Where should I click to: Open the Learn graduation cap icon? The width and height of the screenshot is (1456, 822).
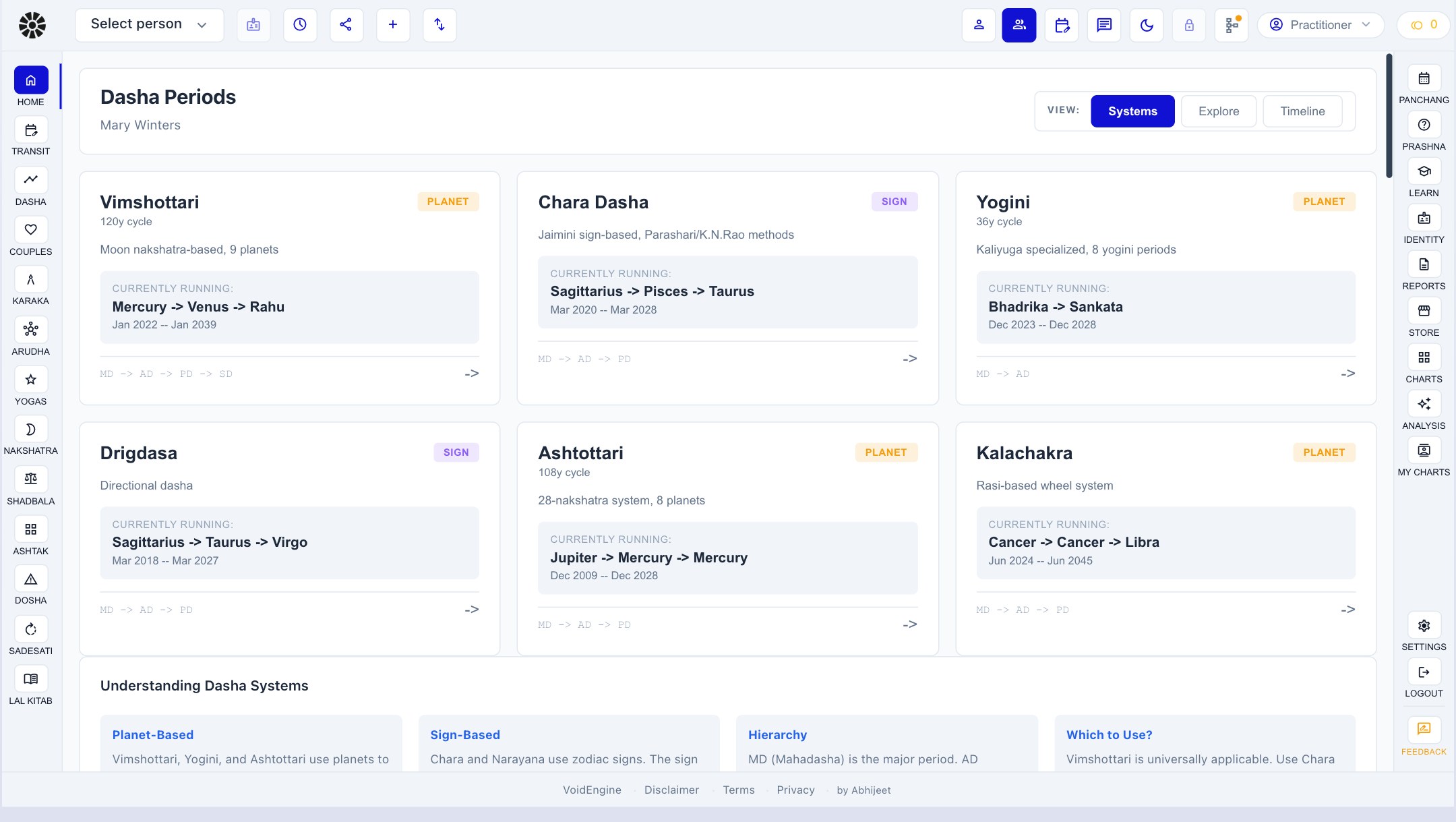click(x=1424, y=171)
